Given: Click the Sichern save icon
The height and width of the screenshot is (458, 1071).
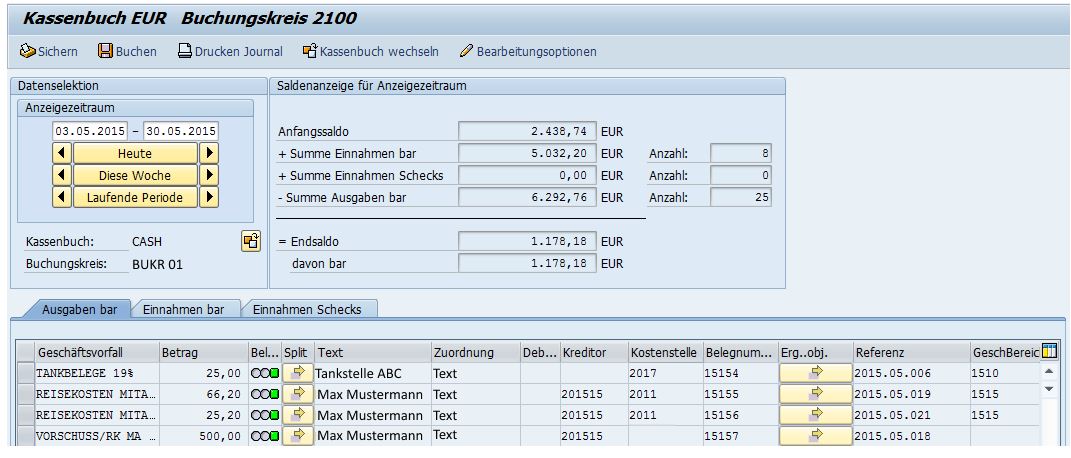Looking at the screenshot, I should (x=28, y=51).
